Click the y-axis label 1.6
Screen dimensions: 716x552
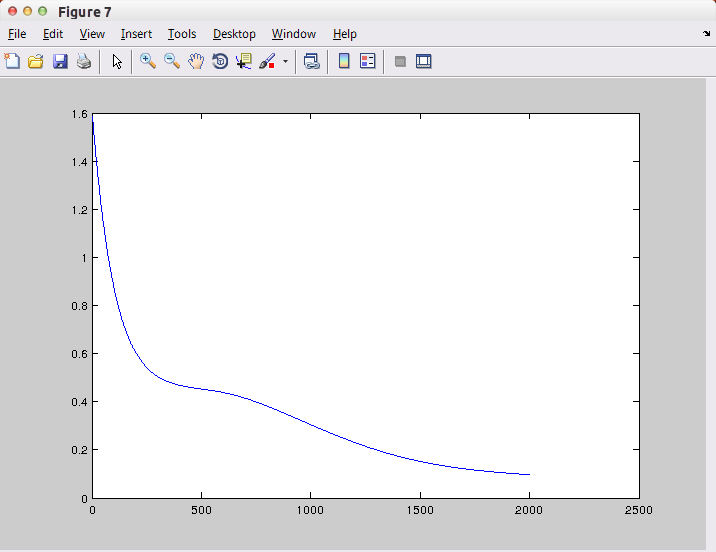[79, 114]
